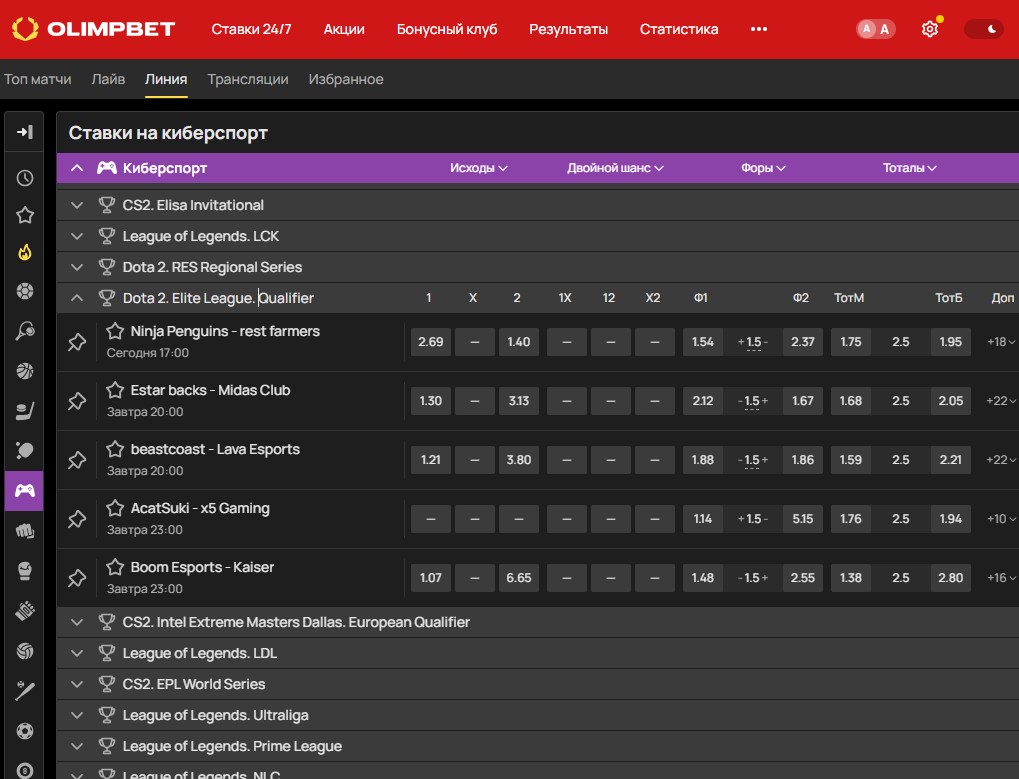Open the beastcoast - Lava Esports match

pyautogui.click(x=215, y=449)
